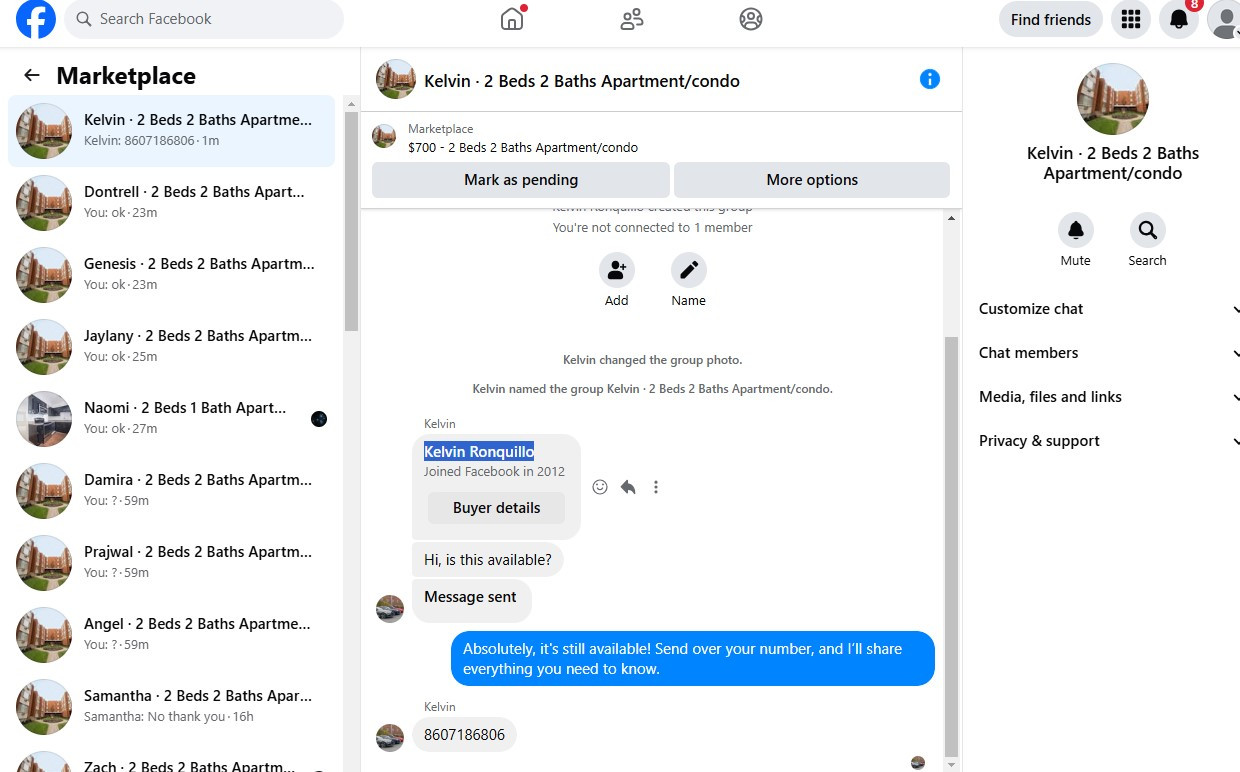Open the Friends icon in top bar

[632, 19]
